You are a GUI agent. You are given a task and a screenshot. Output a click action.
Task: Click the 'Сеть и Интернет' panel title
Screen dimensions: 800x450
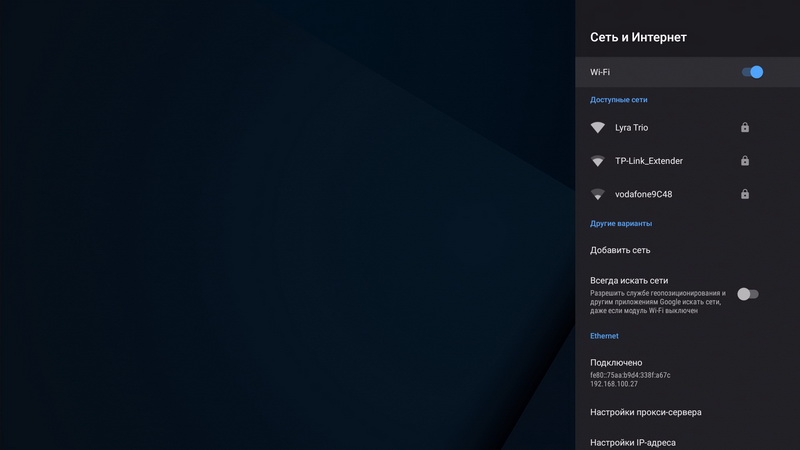click(x=638, y=38)
